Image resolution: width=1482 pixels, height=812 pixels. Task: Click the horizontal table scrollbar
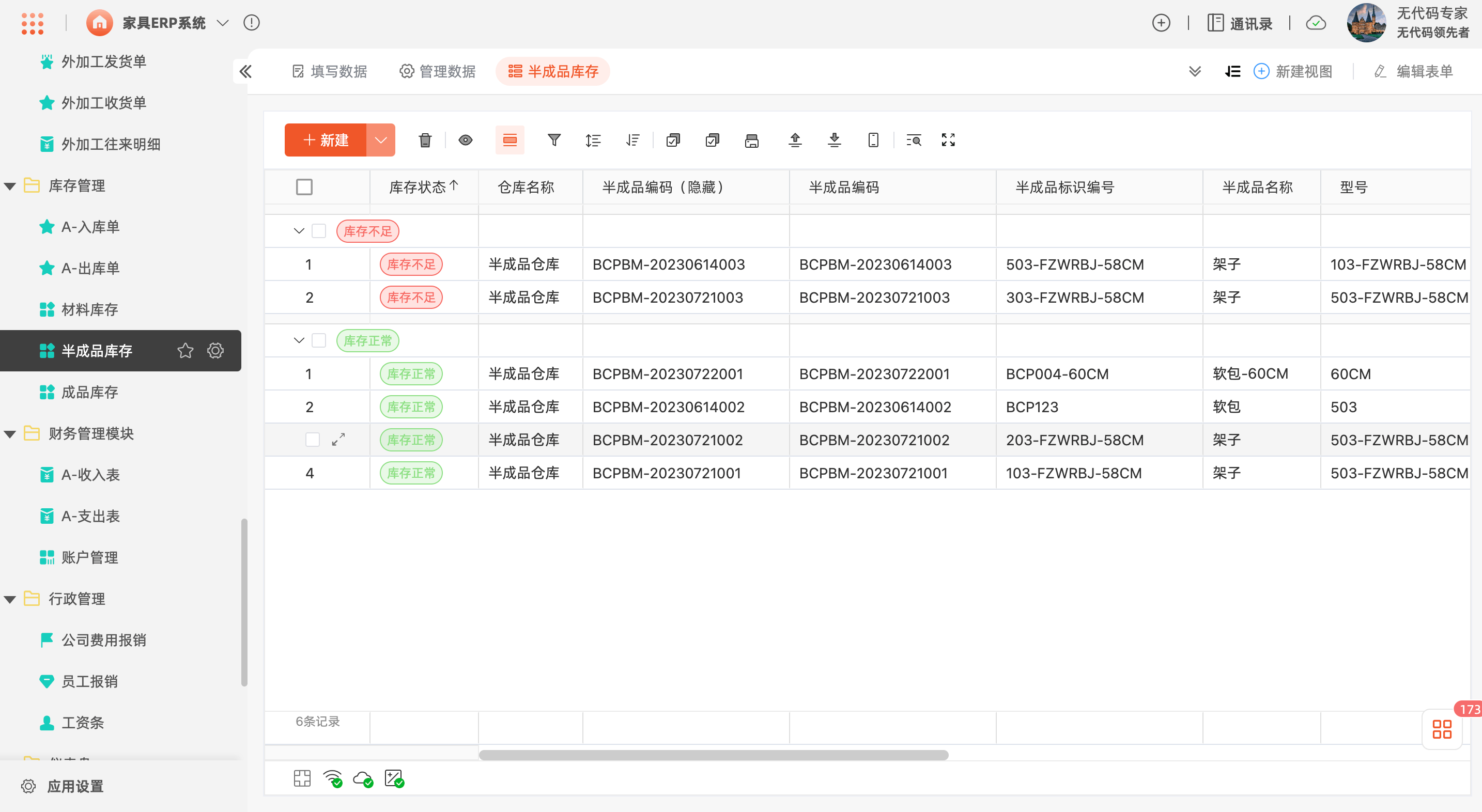pyautogui.click(x=714, y=755)
